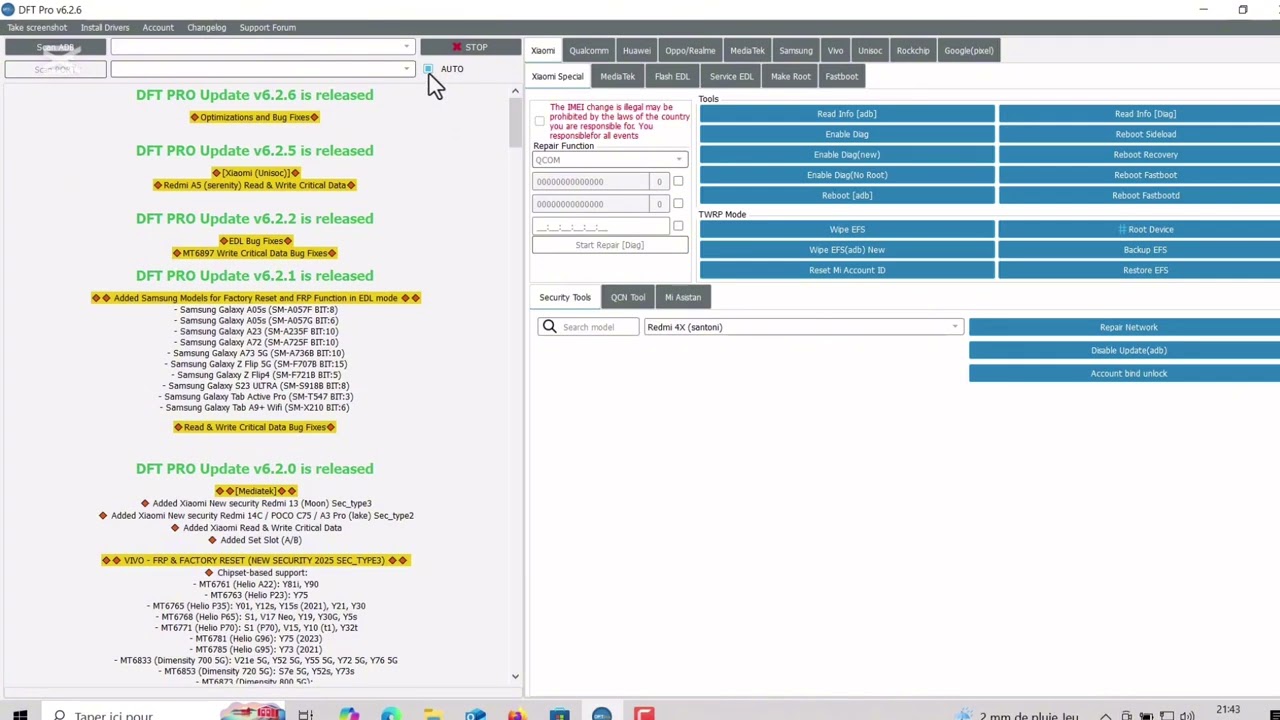Click Enable Diag(new) button
Screen dimensions: 1280x720
[x=847, y=155]
